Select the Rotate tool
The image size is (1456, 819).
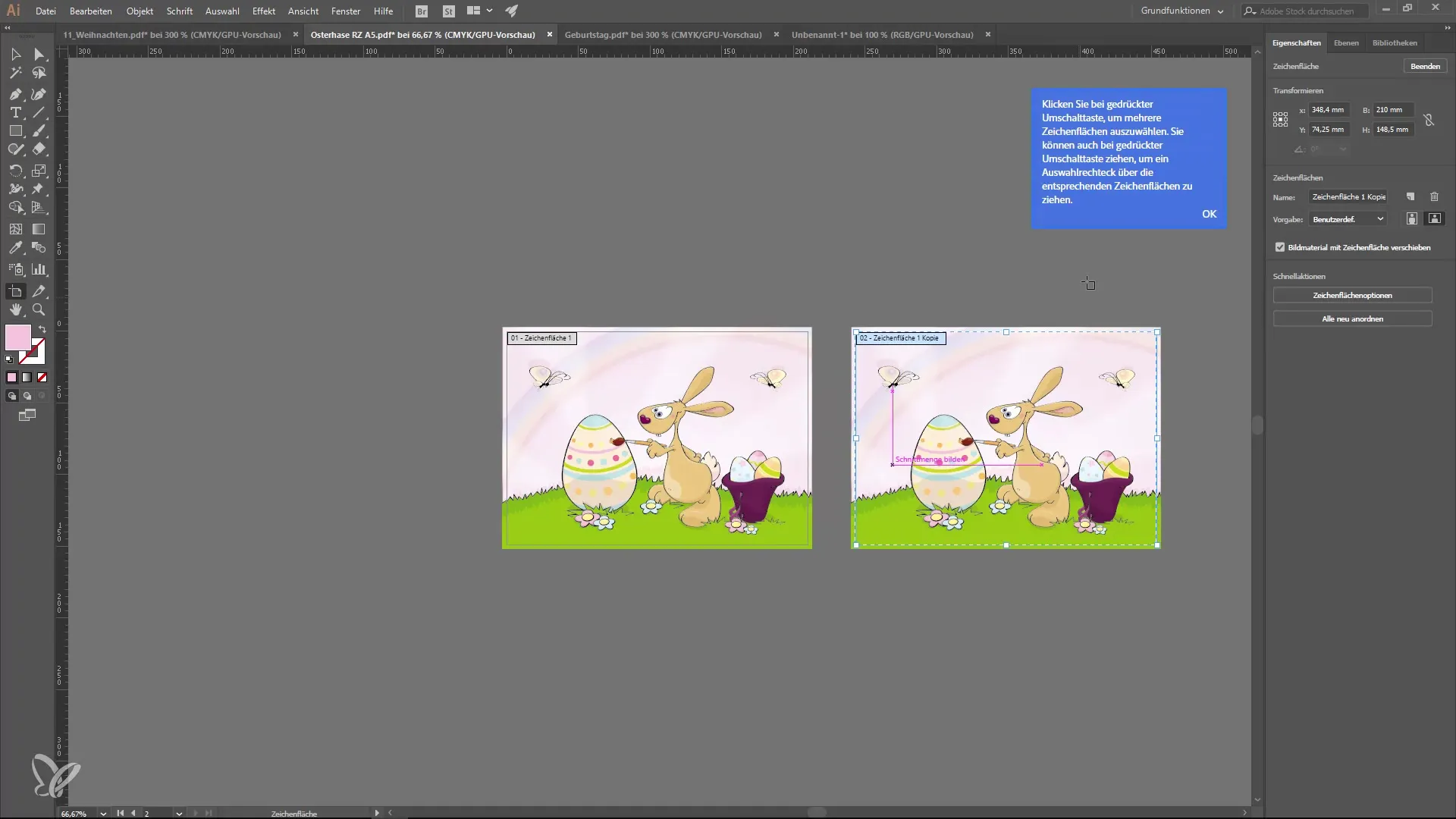click(15, 171)
